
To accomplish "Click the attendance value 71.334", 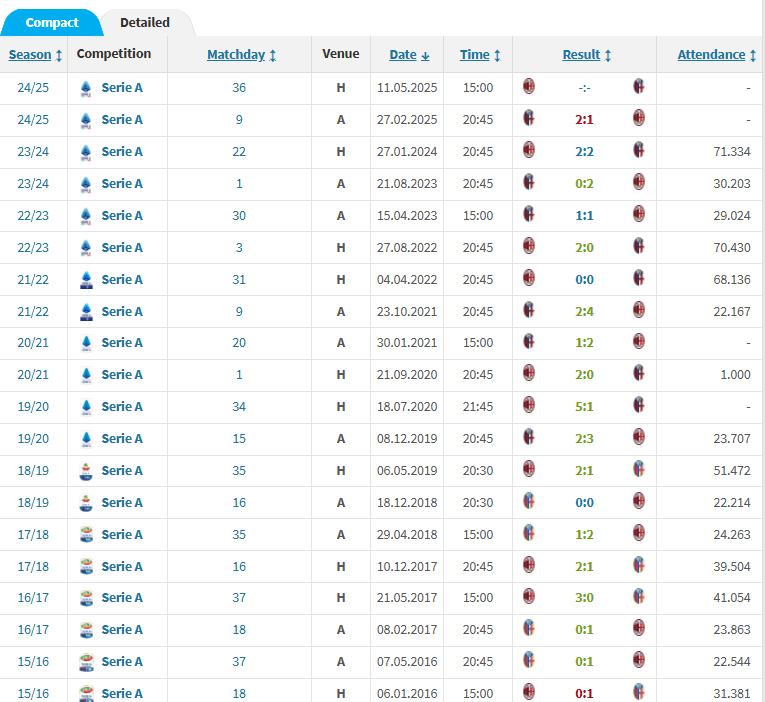I will (732, 152).
